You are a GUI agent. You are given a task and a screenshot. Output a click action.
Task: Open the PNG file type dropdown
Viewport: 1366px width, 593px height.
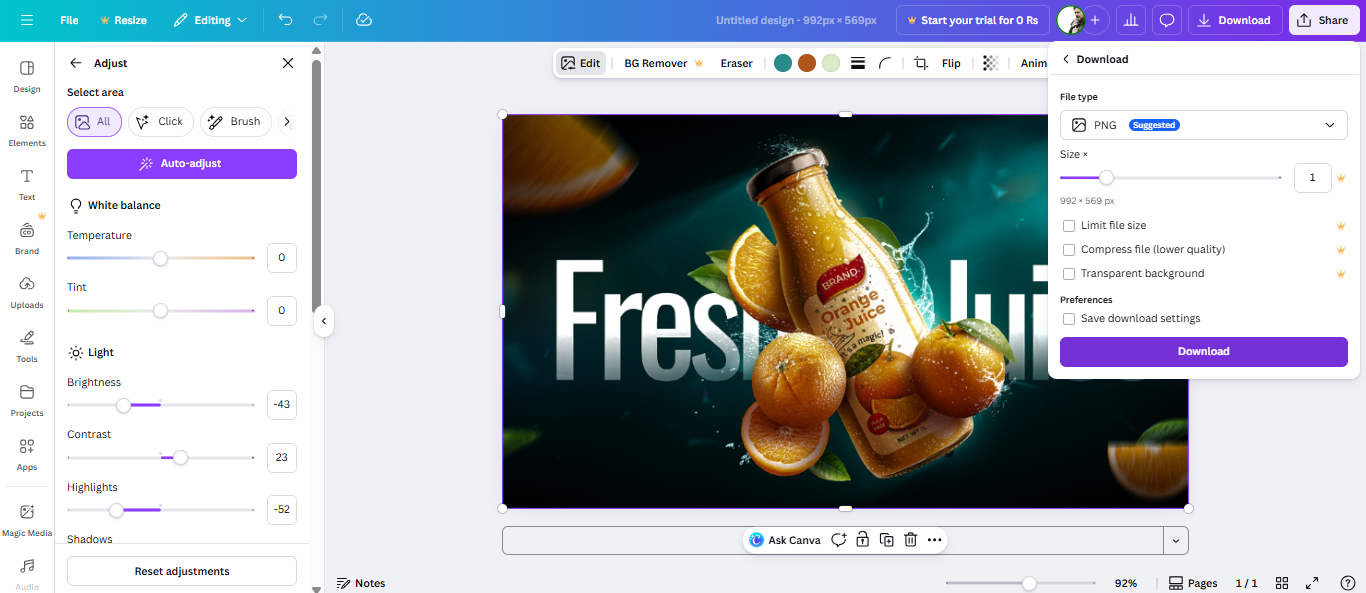1203,124
